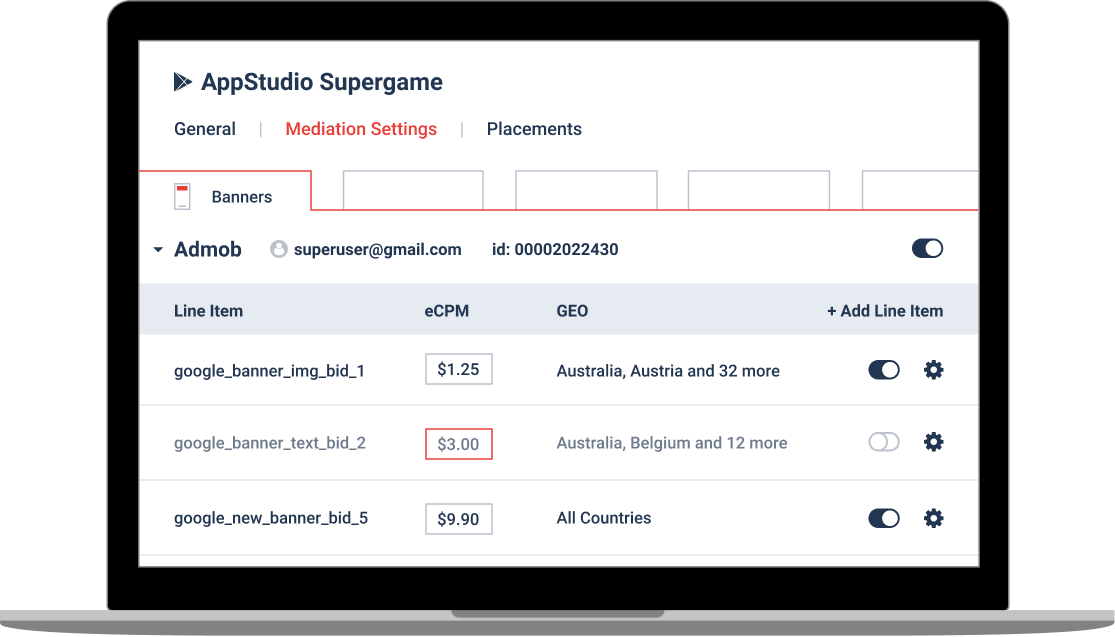Switch to the Placements tab
This screenshot has width=1115, height=637.
(534, 129)
